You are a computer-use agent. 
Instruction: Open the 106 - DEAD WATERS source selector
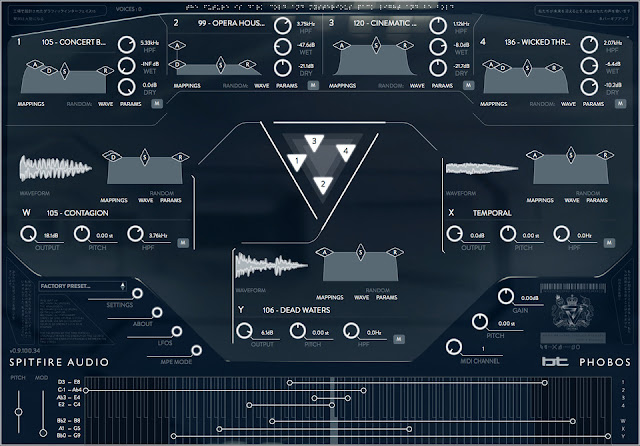coord(296,310)
